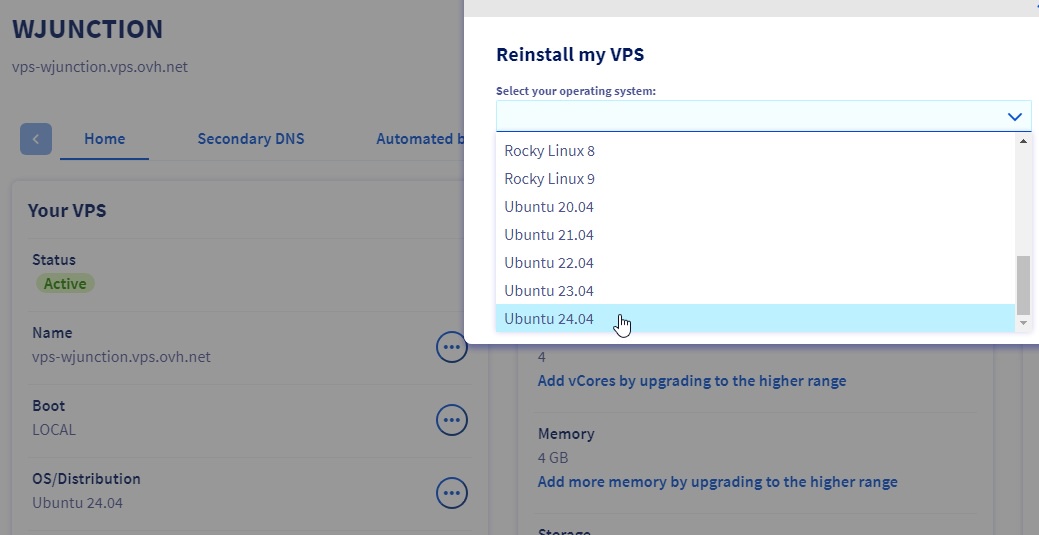Select Ubuntu 23.04 operating system
Viewport: 1039px width, 535px height.
coord(549,291)
